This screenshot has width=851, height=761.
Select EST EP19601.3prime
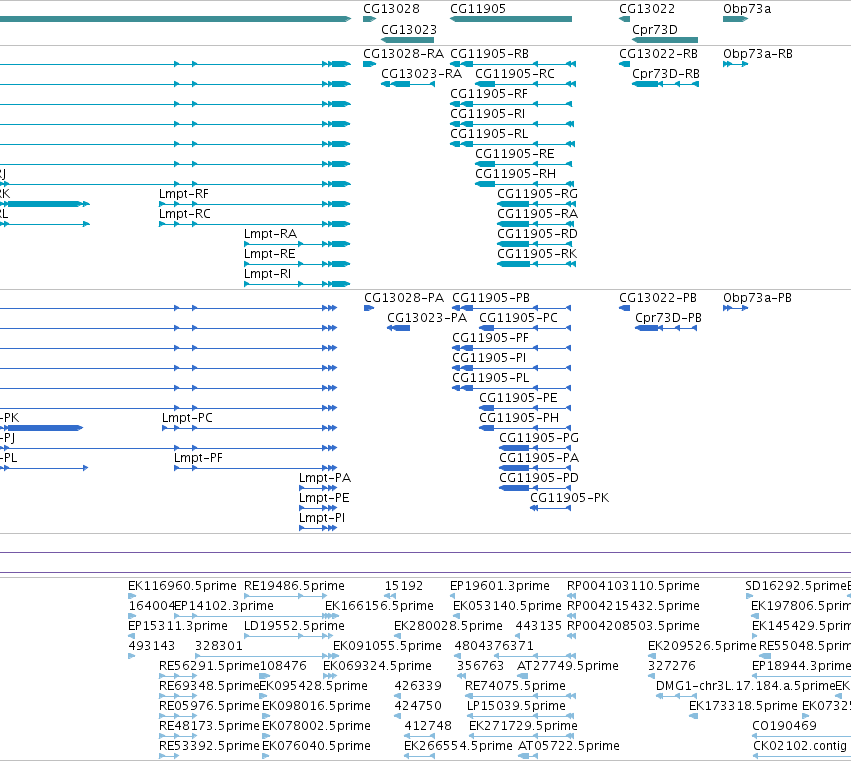tap(500, 586)
